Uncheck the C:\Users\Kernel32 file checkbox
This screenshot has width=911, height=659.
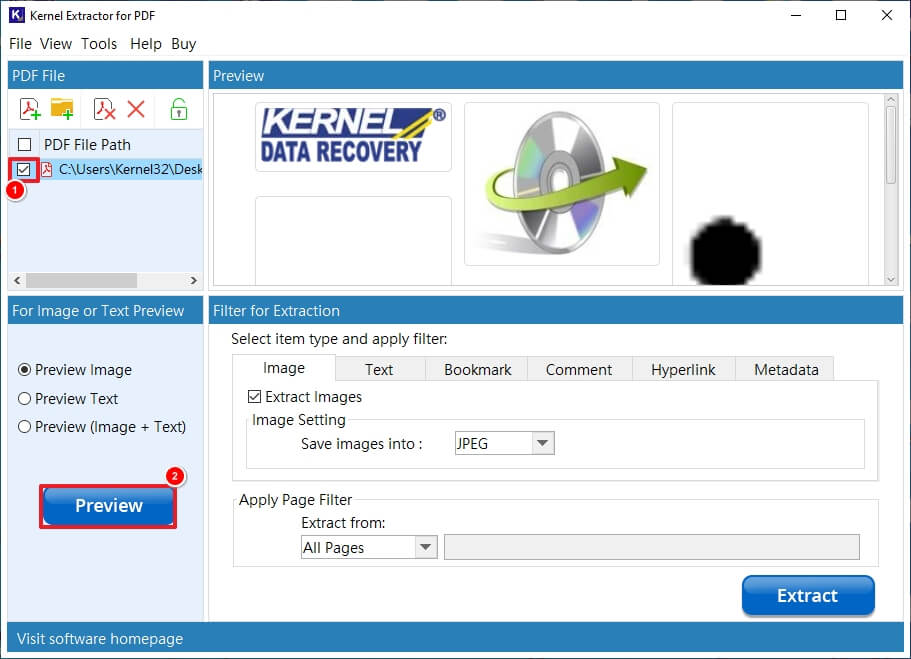click(23, 170)
